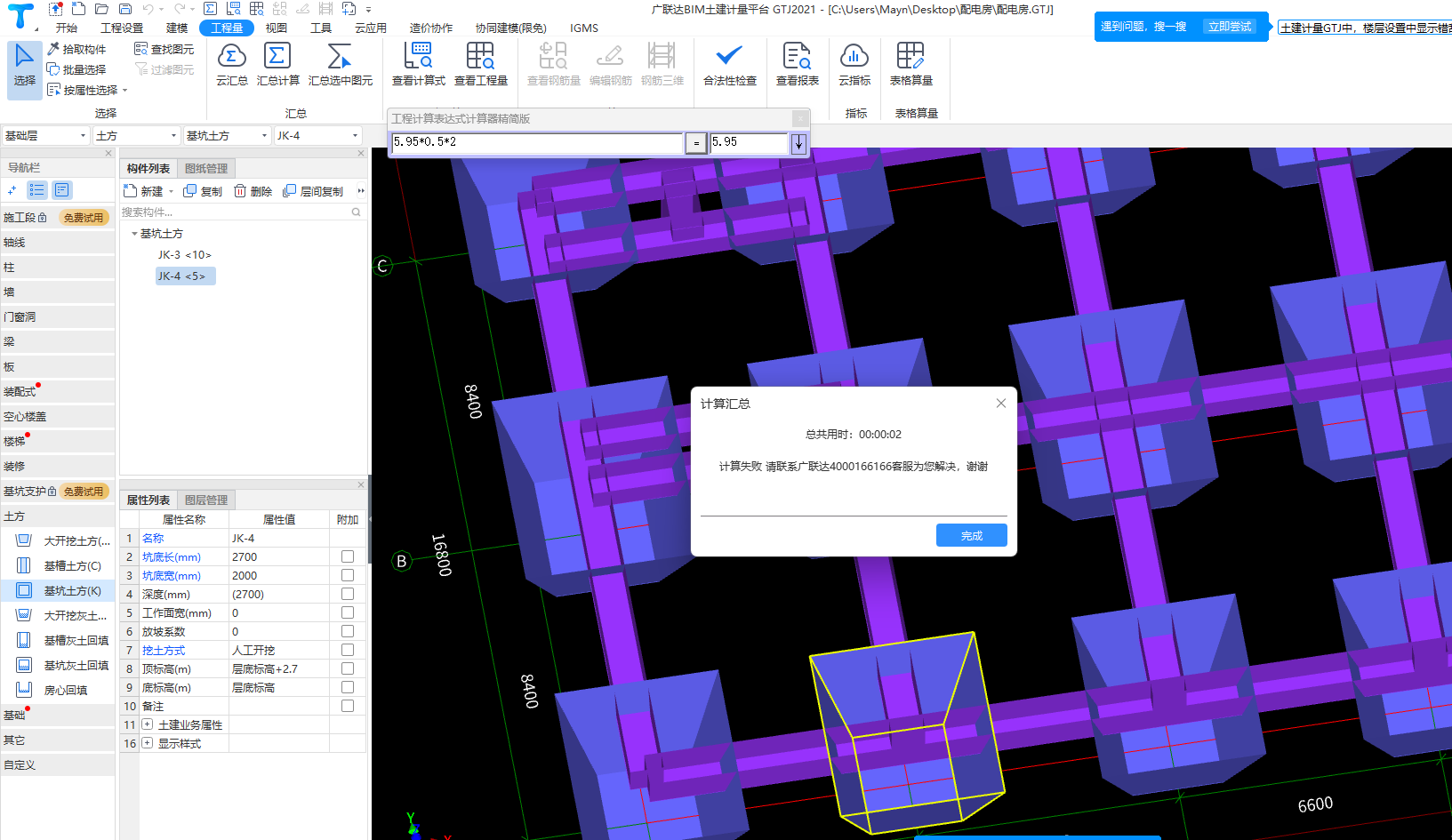Toggle 附加 checkbox for 工作面宽(mm)

(348, 612)
